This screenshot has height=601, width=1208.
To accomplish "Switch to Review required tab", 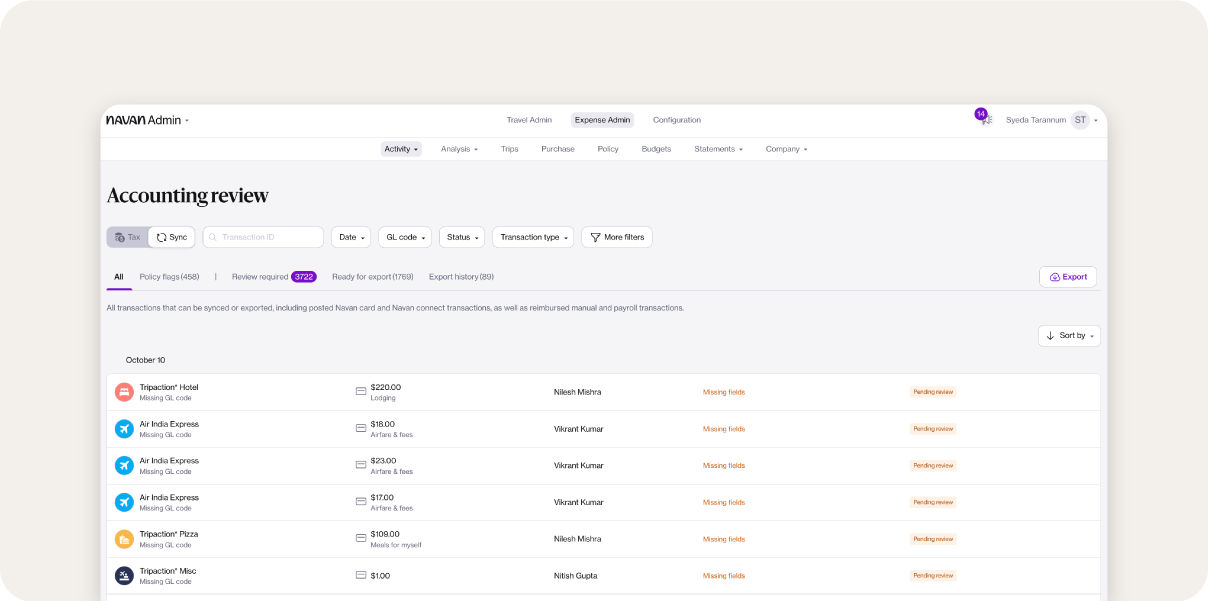I will point(274,277).
